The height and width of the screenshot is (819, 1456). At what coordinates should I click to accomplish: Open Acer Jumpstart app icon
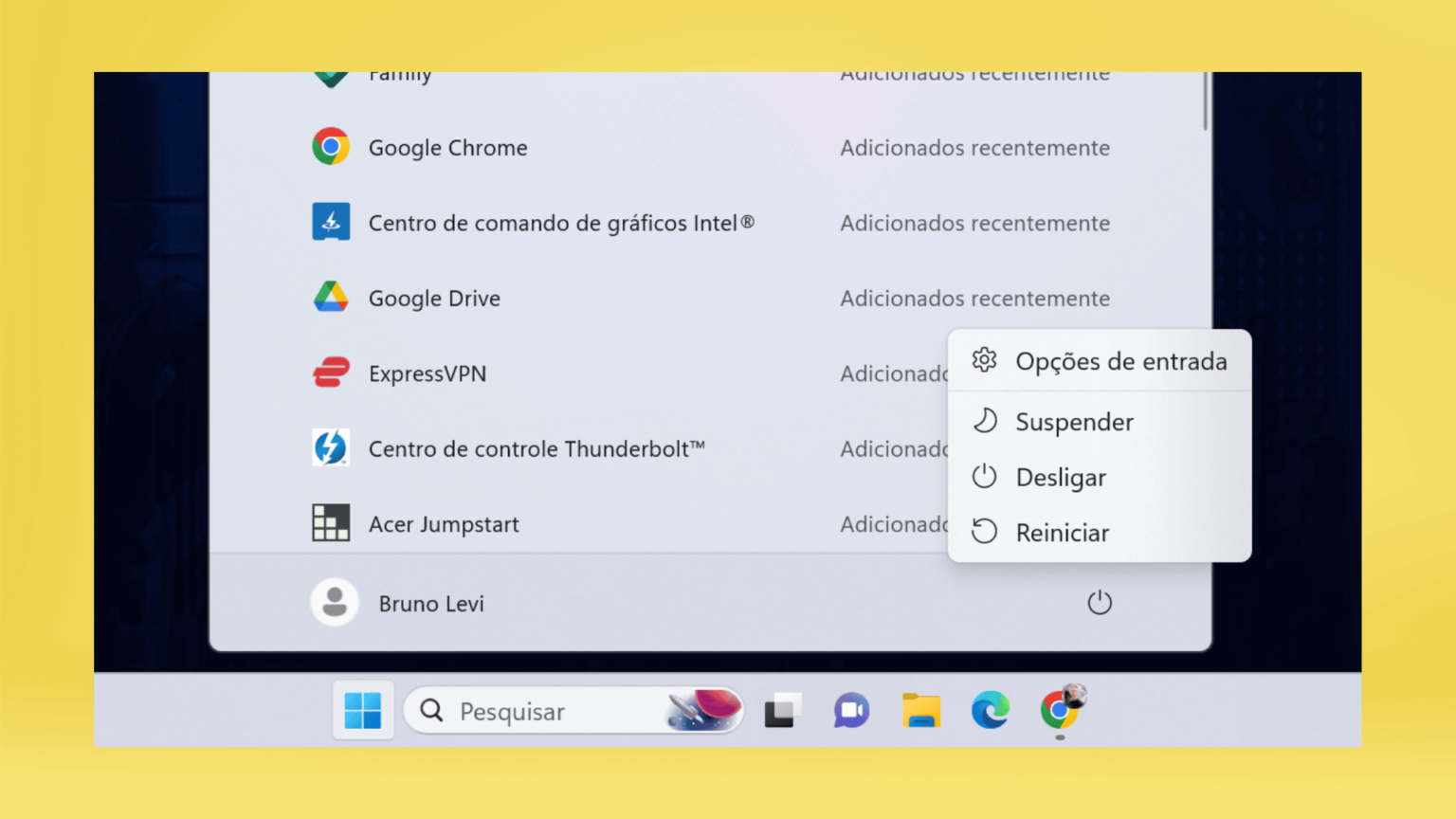tap(331, 522)
